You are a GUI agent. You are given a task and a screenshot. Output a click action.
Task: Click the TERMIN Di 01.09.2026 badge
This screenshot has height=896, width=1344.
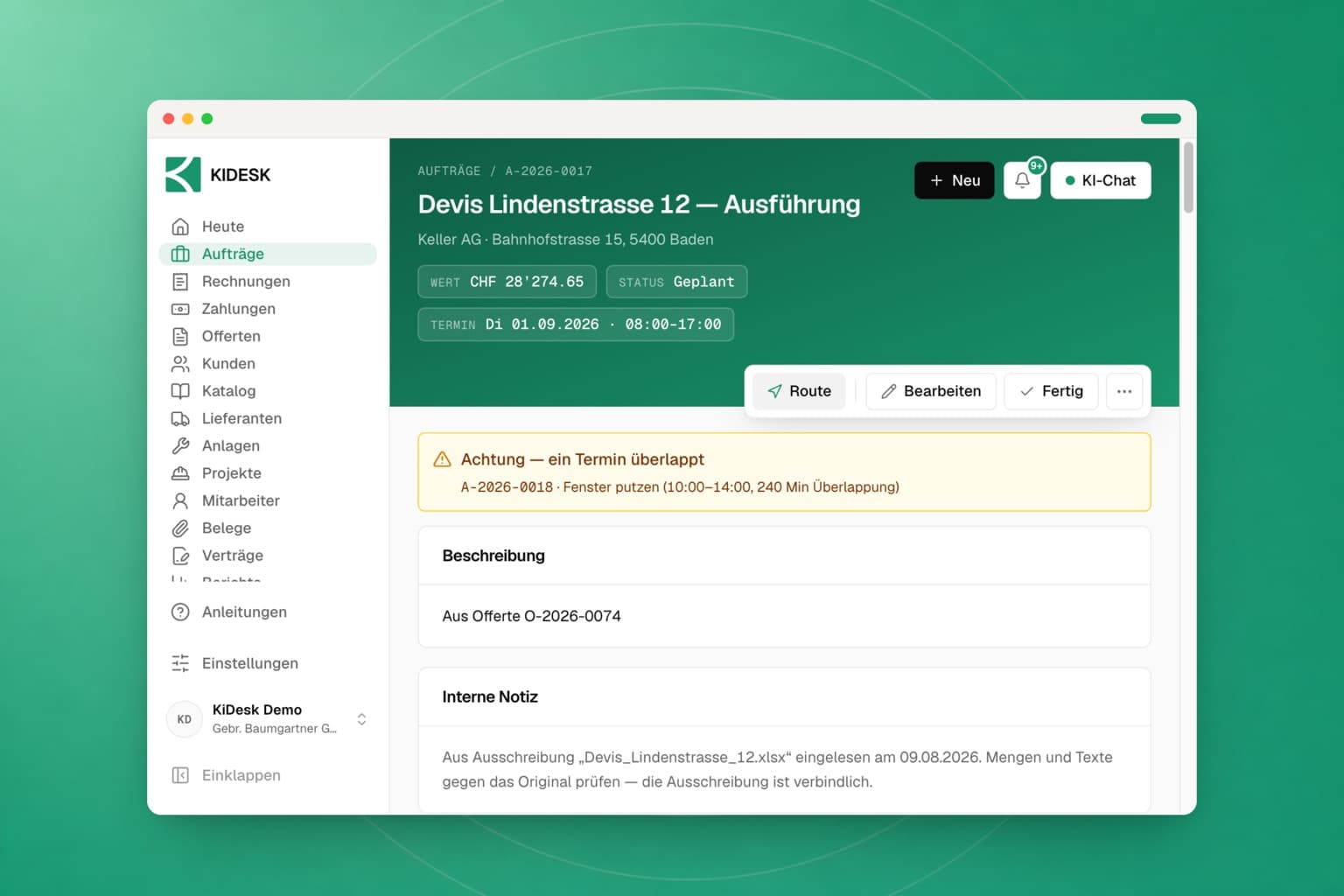pyautogui.click(x=576, y=325)
